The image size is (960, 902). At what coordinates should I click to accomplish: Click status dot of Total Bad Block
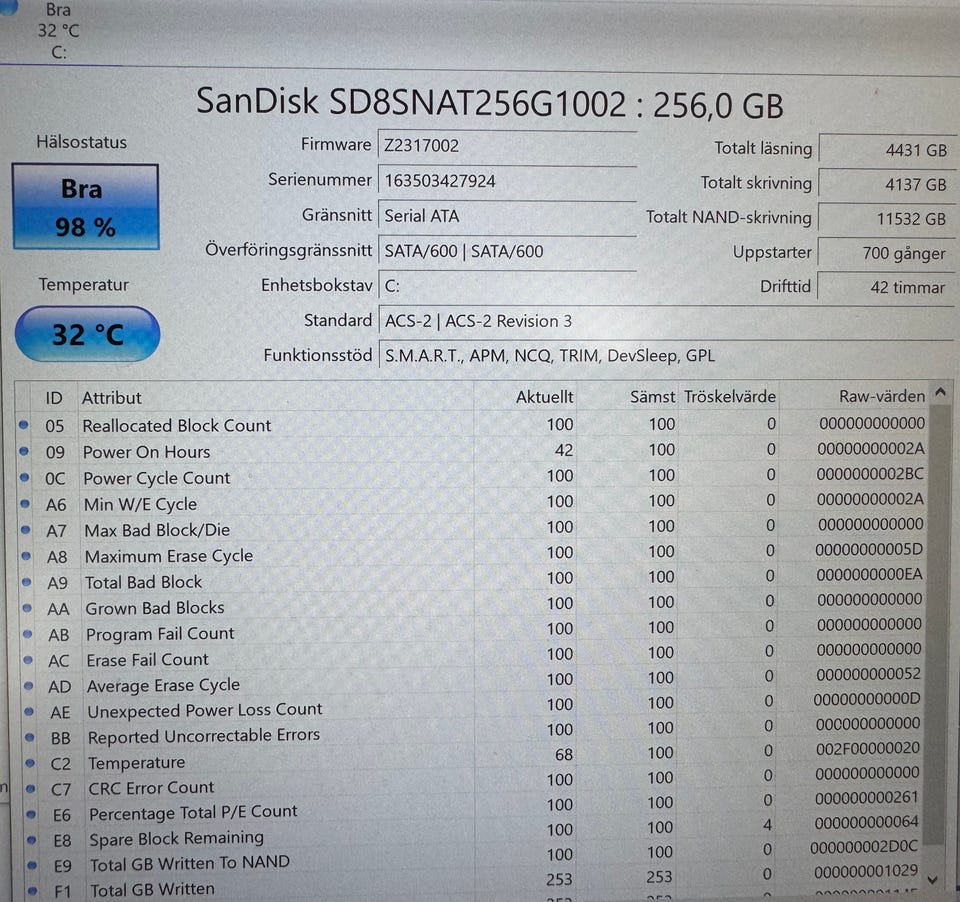27,582
